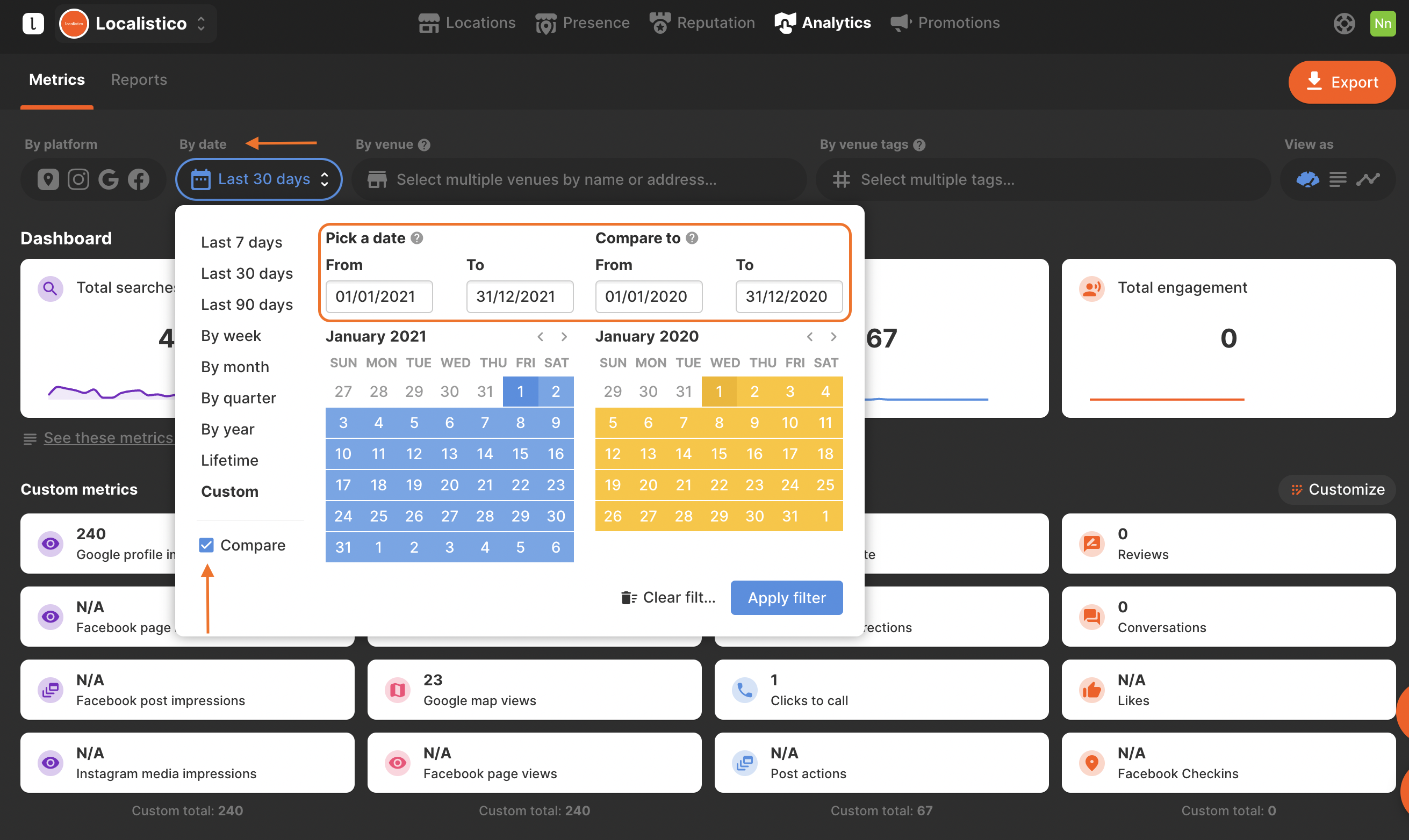Filter by map pin platform icon
Image resolution: width=1409 pixels, height=840 pixels.
click(48, 179)
